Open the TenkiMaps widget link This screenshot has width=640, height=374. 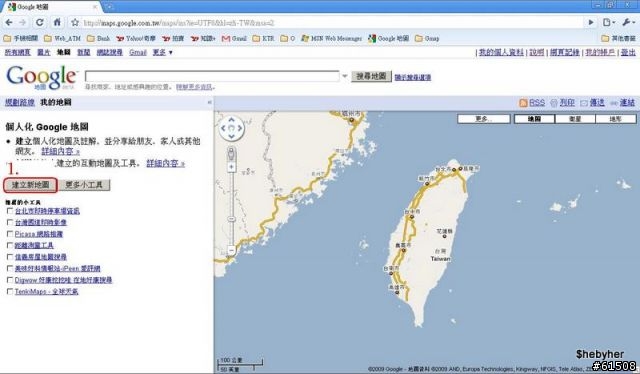tap(47, 292)
